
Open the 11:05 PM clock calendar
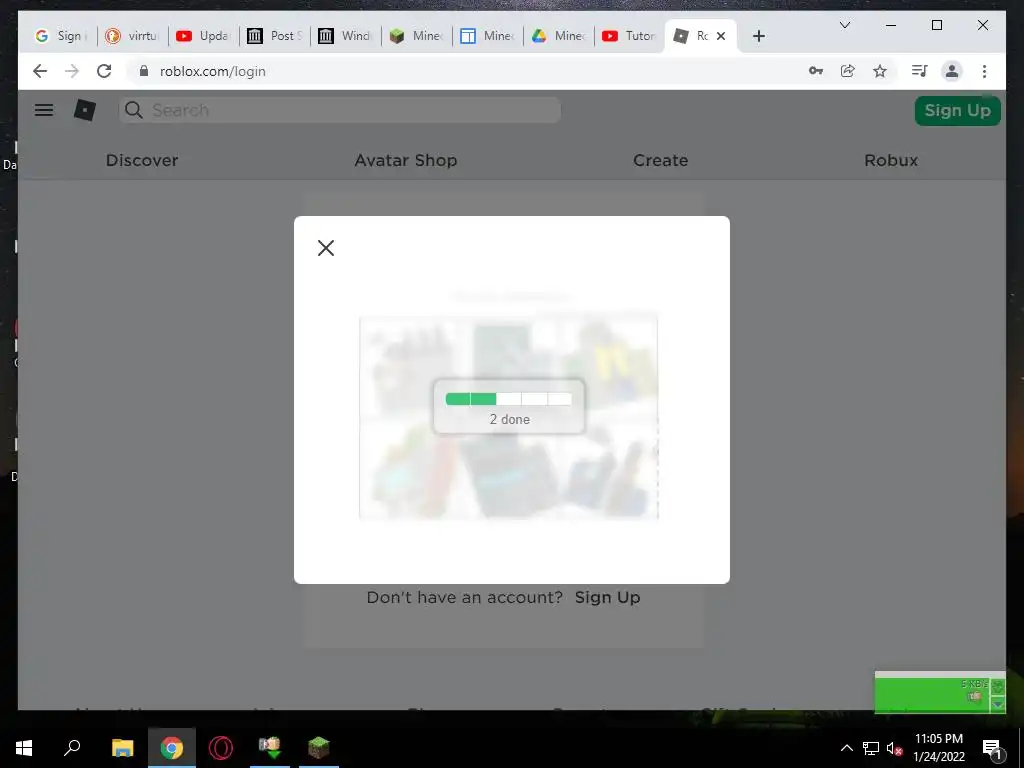tap(938, 748)
